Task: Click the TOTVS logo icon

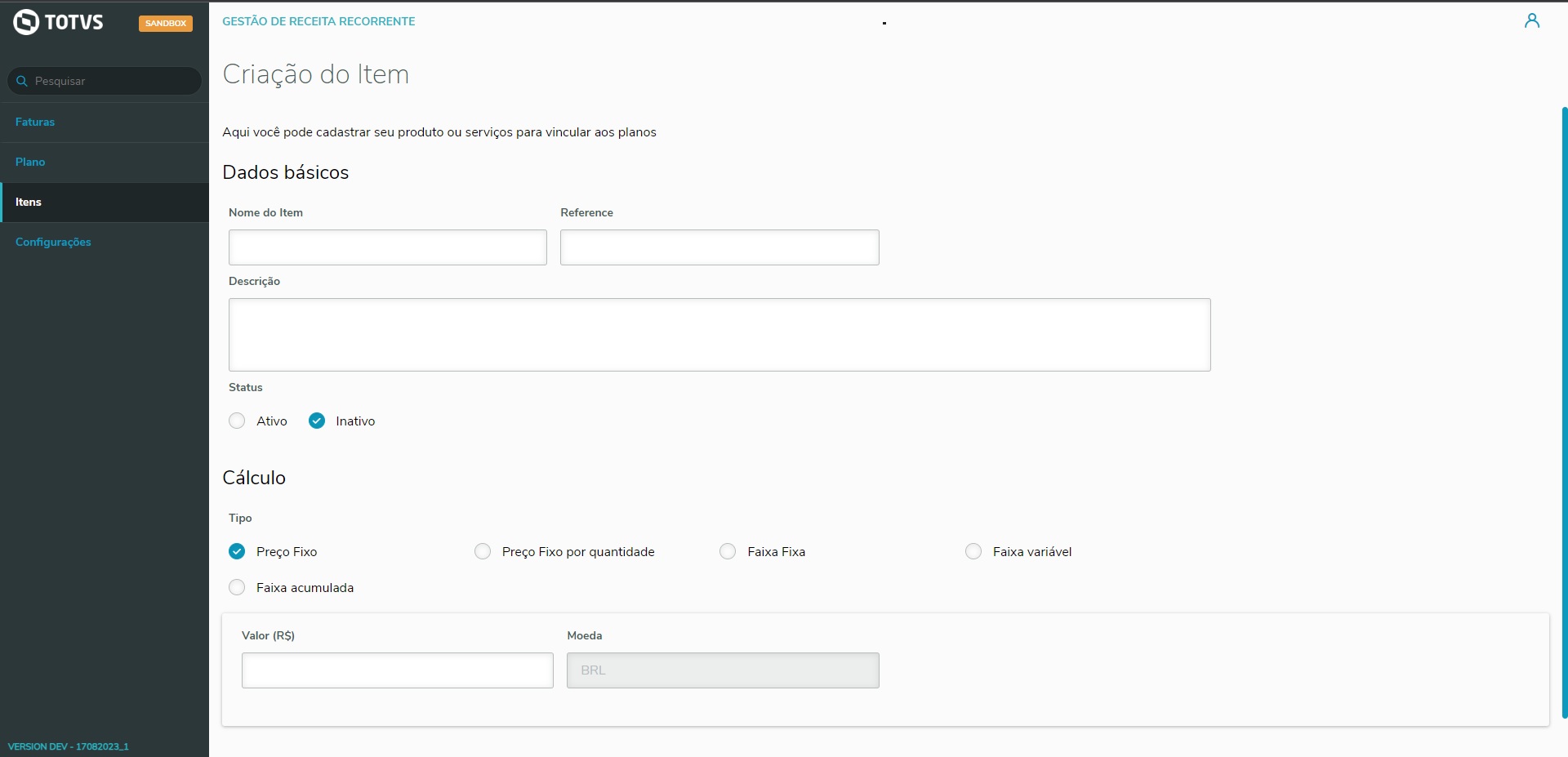Action: (x=26, y=22)
